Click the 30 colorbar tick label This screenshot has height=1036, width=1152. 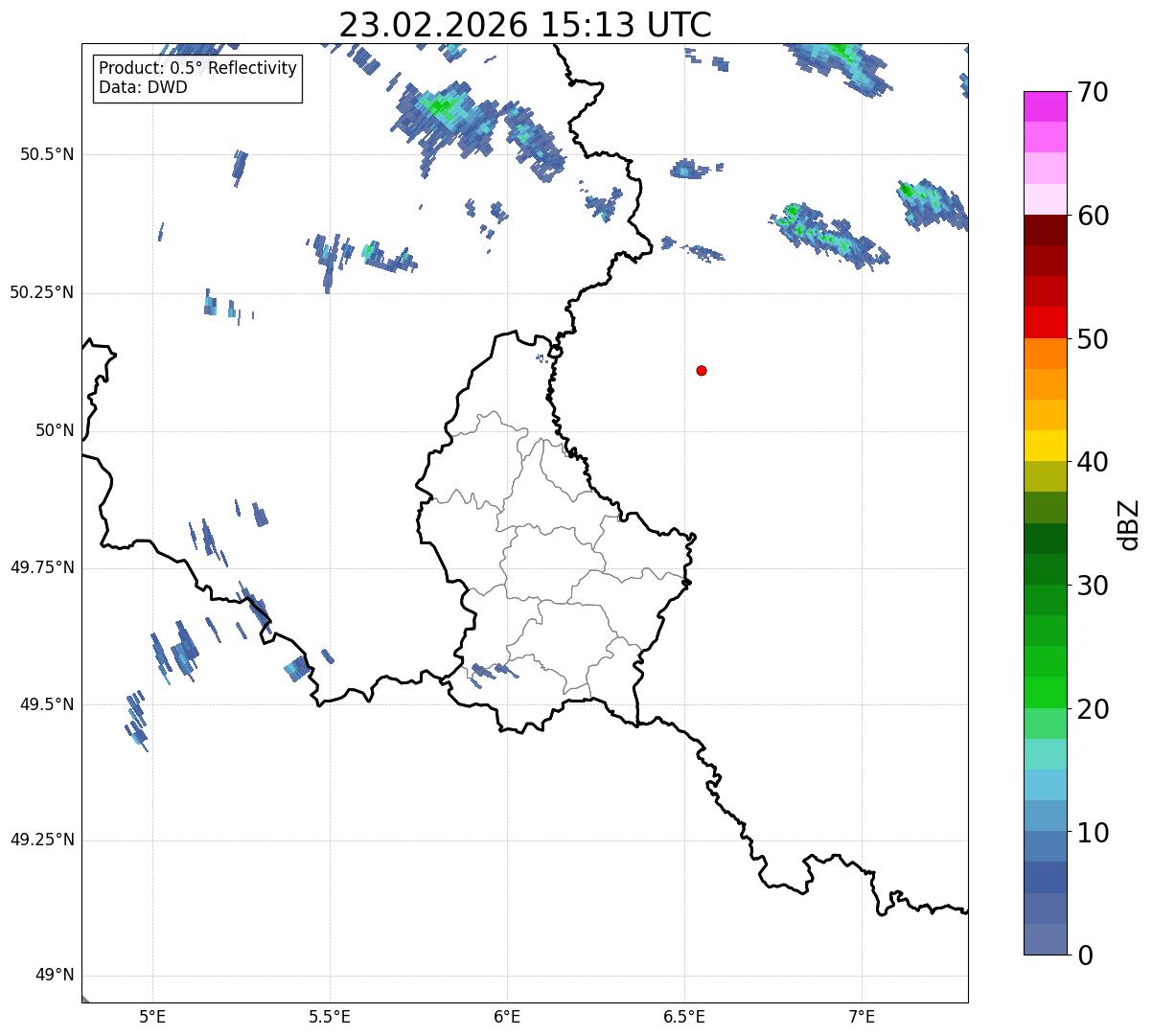pyautogui.click(x=1093, y=586)
